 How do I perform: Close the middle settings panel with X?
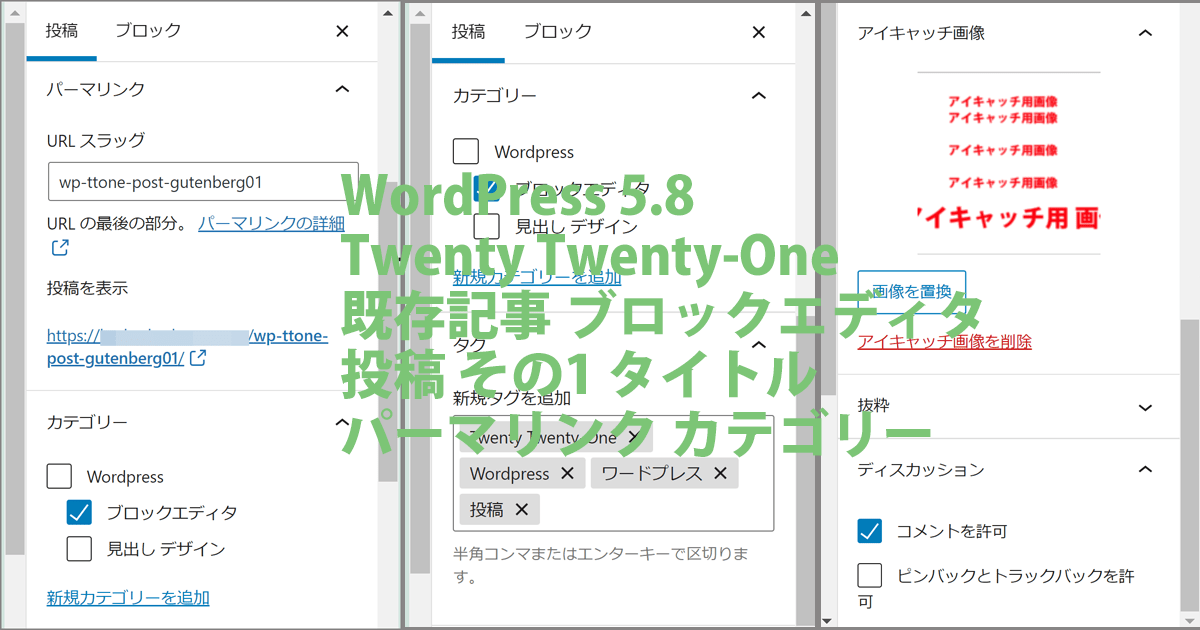pos(758,32)
